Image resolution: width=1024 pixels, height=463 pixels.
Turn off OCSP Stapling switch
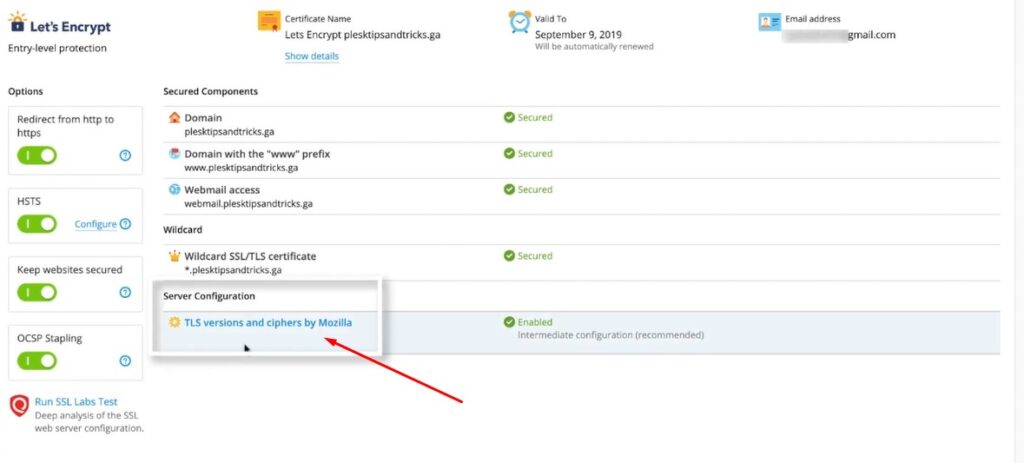pos(37,361)
